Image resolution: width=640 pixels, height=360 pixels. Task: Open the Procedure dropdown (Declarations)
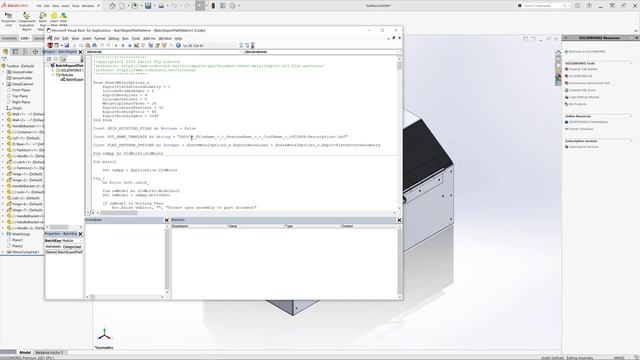tap(398, 52)
